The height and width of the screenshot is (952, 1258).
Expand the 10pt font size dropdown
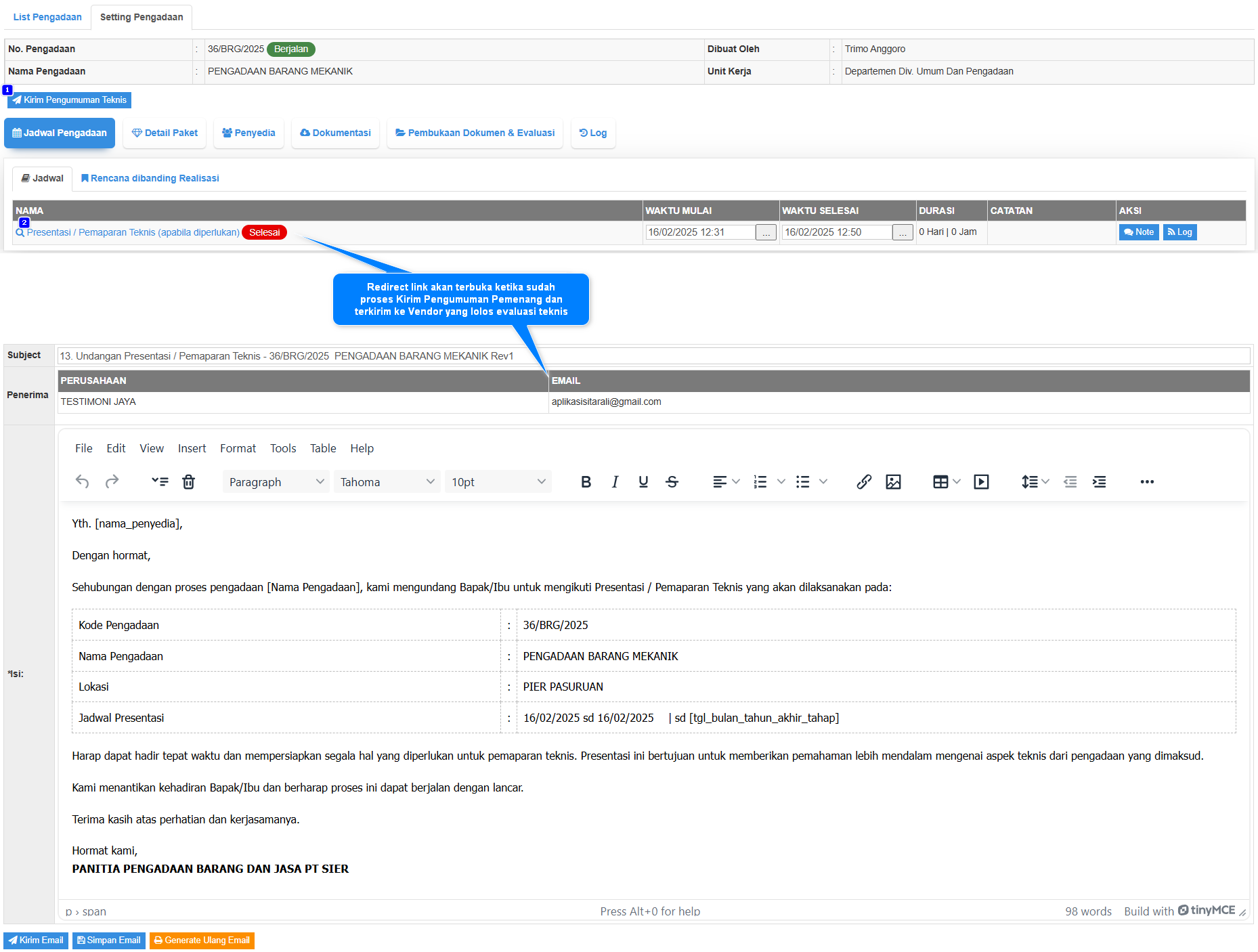[498, 481]
